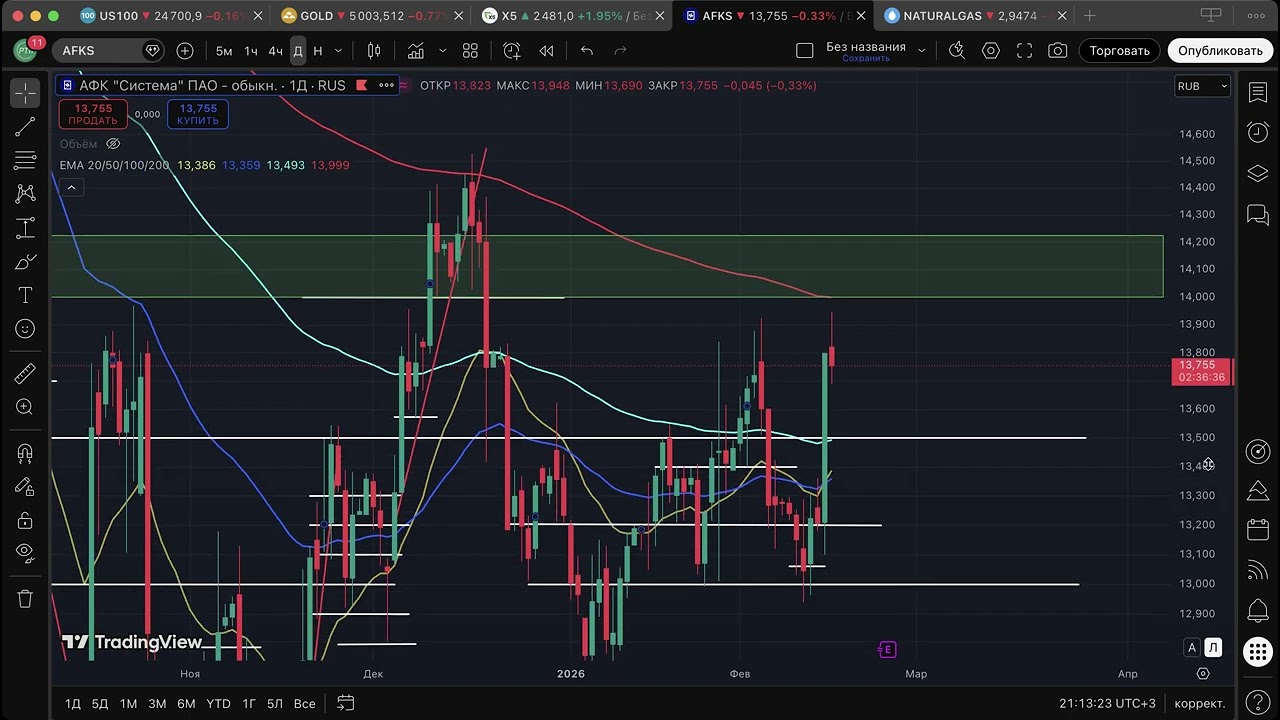The image size is (1280, 720).
Task: Select the trend line drawing tool
Action: coord(25,126)
